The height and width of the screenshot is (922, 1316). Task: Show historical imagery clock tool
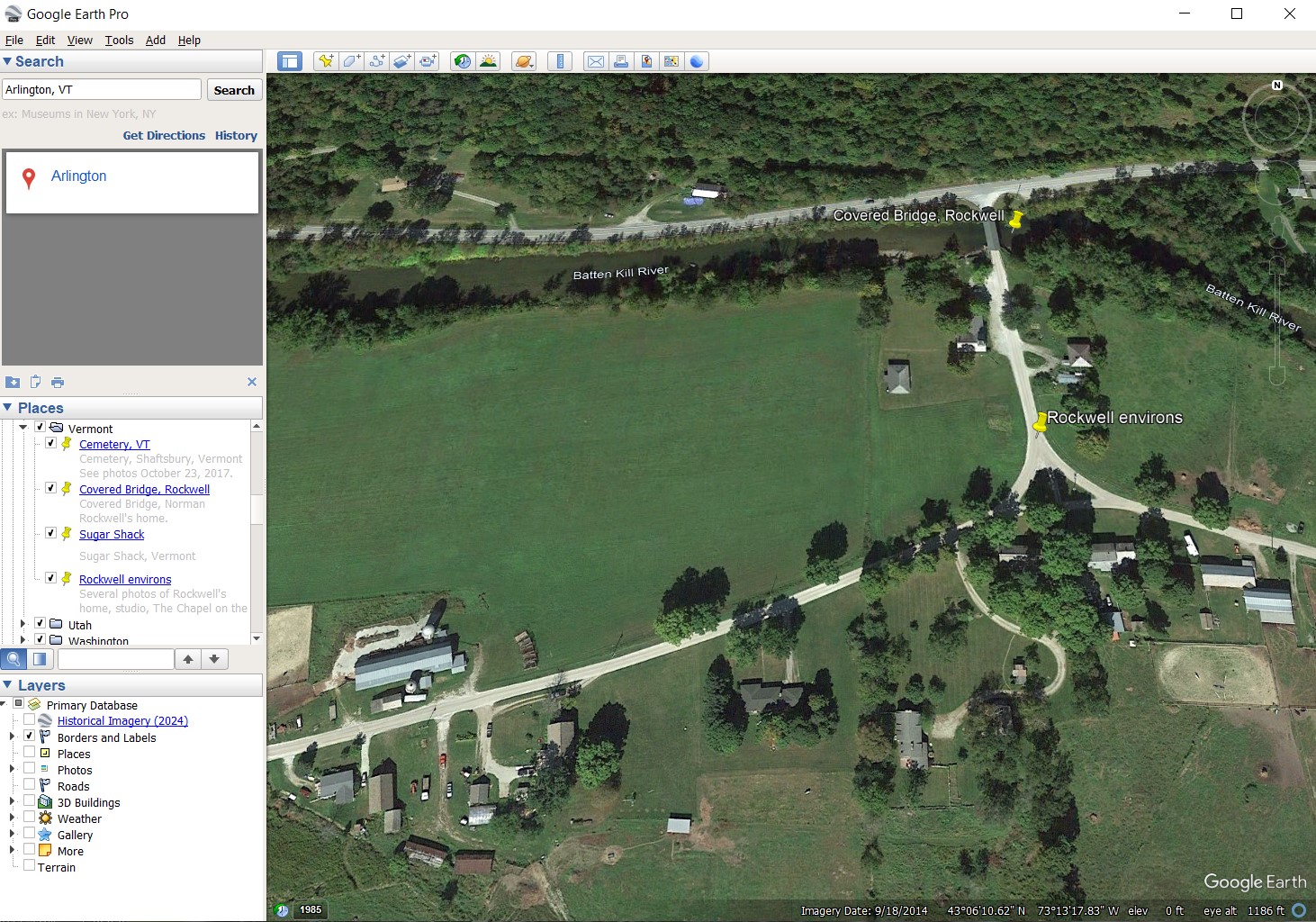(463, 61)
